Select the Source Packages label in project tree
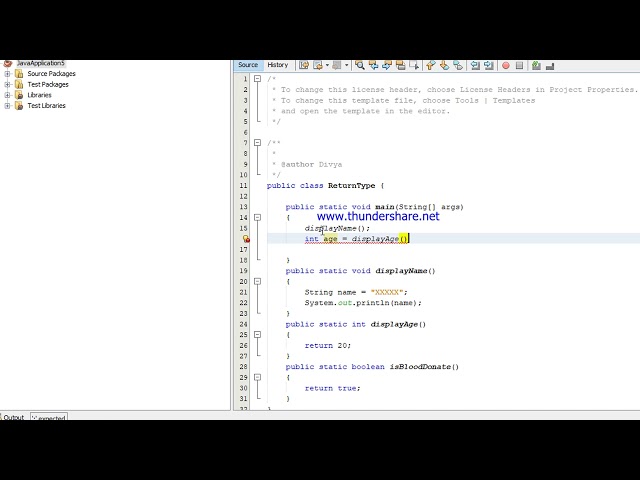The height and width of the screenshot is (480, 640). coord(51,73)
